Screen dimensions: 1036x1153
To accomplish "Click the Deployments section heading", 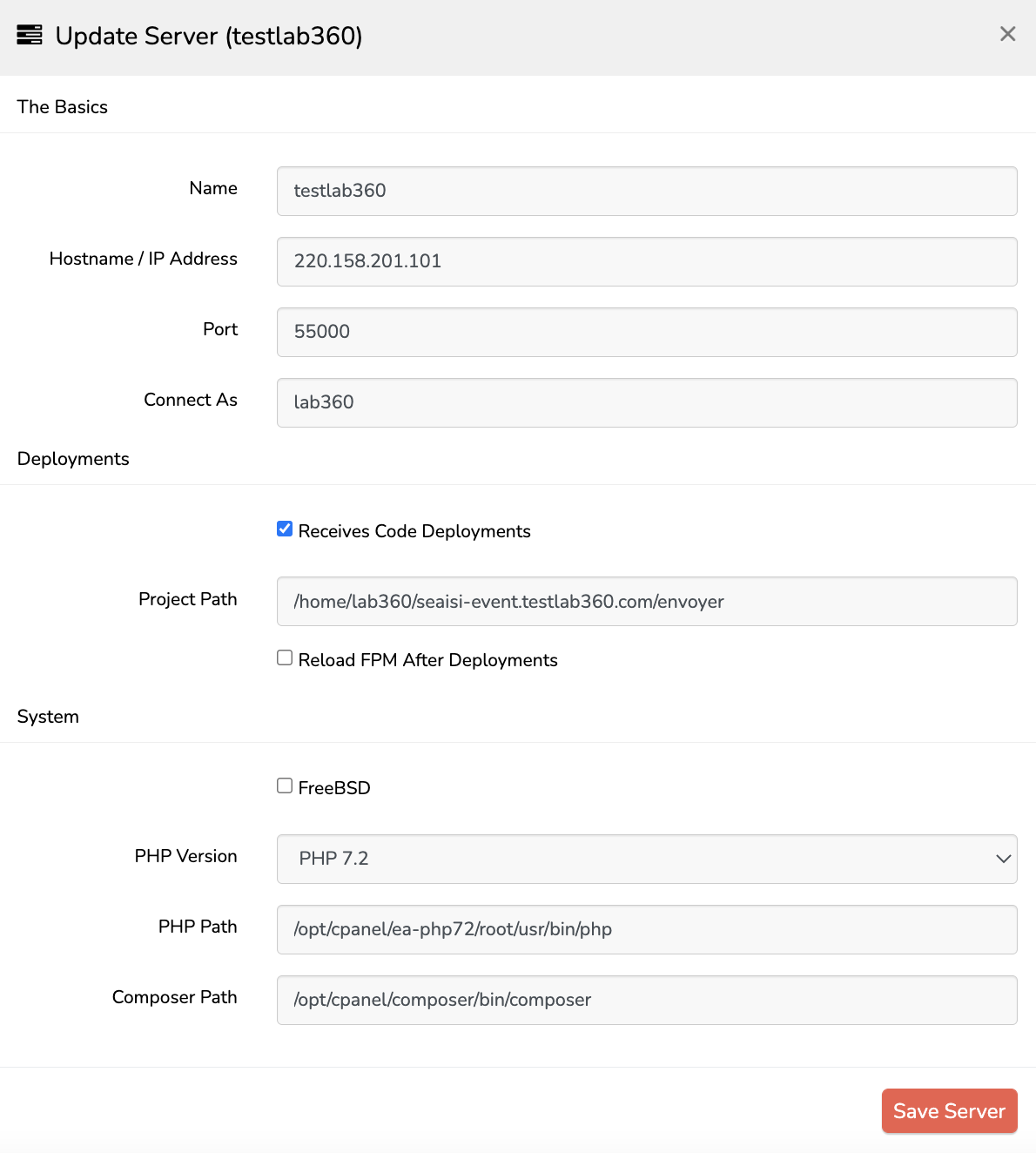I will [73, 459].
